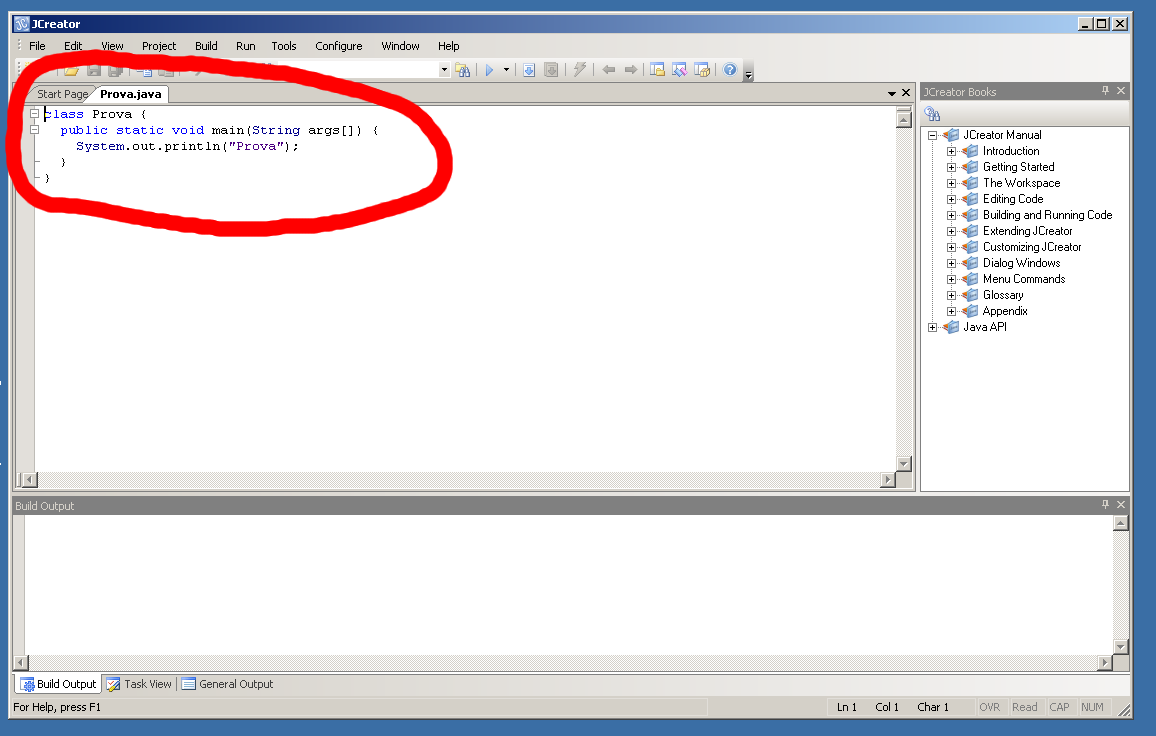Expand the Getting Started book section
Viewport: 1156px width, 736px height.
pos(951,167)
